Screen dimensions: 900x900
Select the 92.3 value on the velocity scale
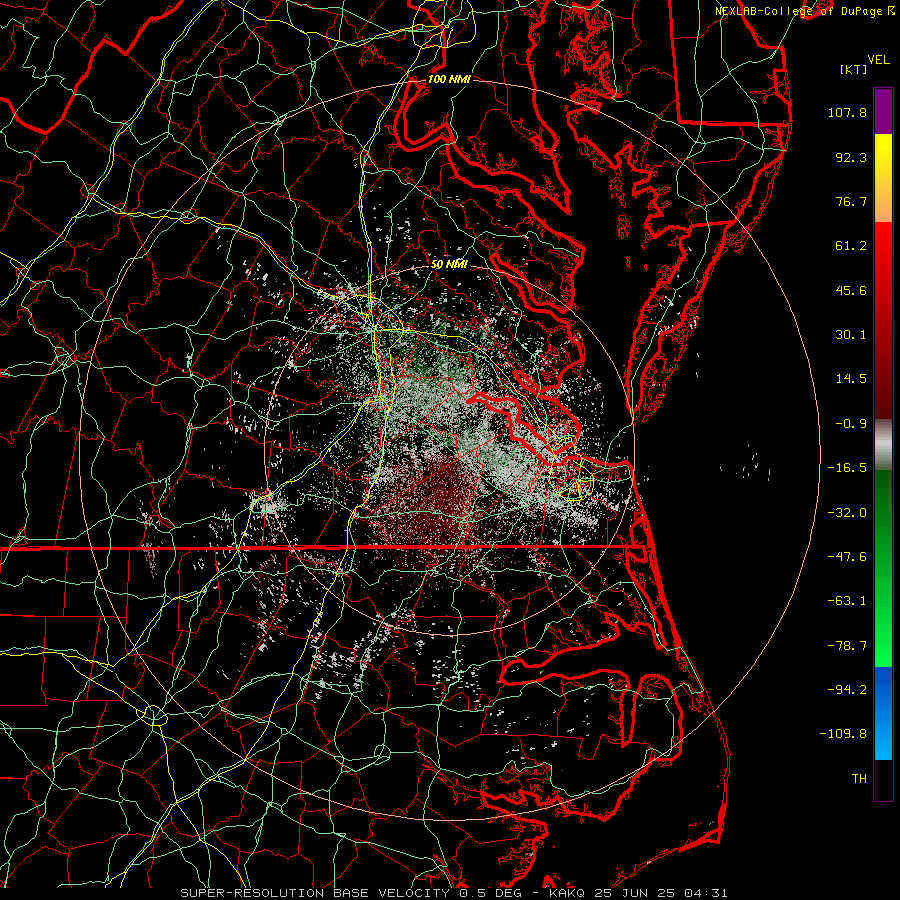(x=851, y=157)
